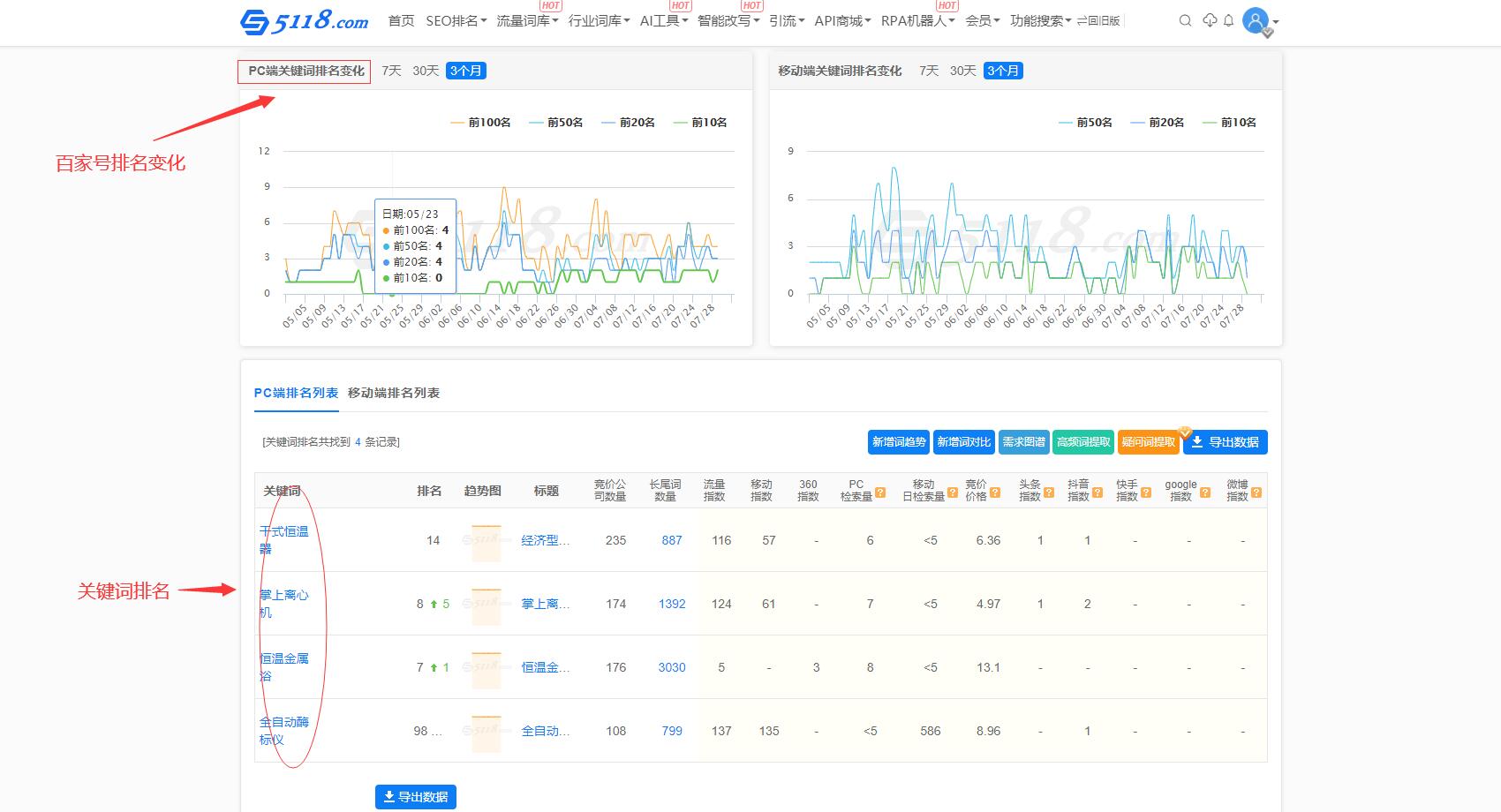Expand the 智能改写 menu
The width and height of the screenshot is (1501, 812).
[728, 20]
